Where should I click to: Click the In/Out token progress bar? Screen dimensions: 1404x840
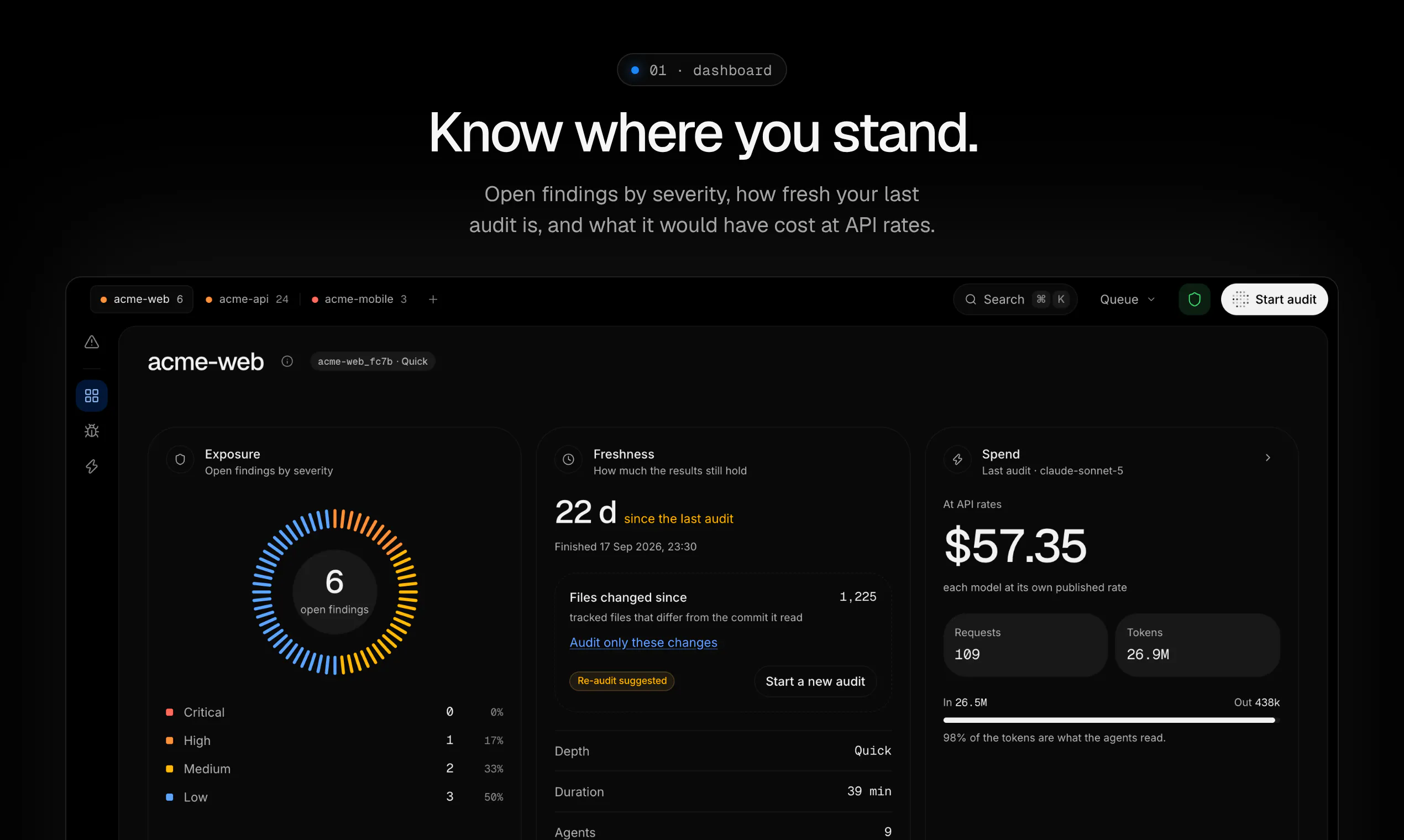click(x=1111, y=720)
